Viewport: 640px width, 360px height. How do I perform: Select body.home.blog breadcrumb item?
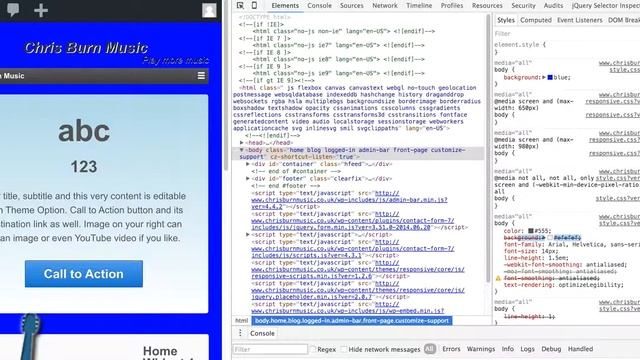point(351,320)
